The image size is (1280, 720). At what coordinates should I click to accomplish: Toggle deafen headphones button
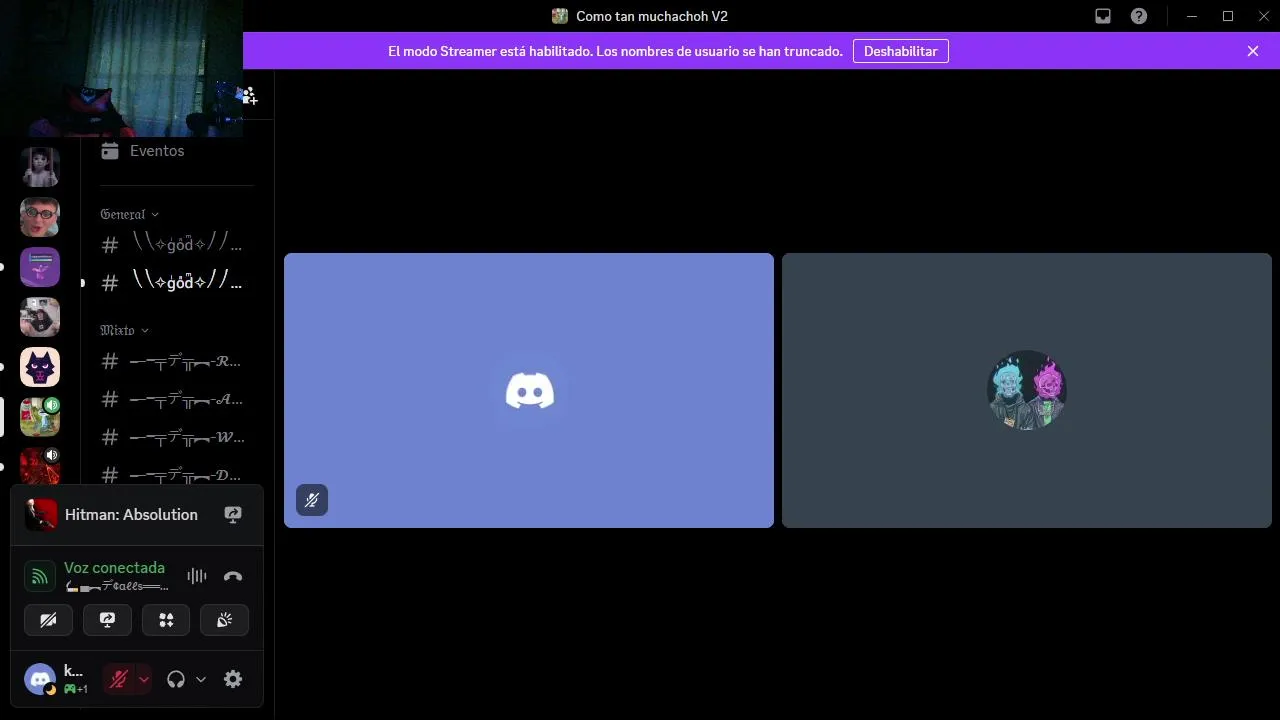click(176, 679)
